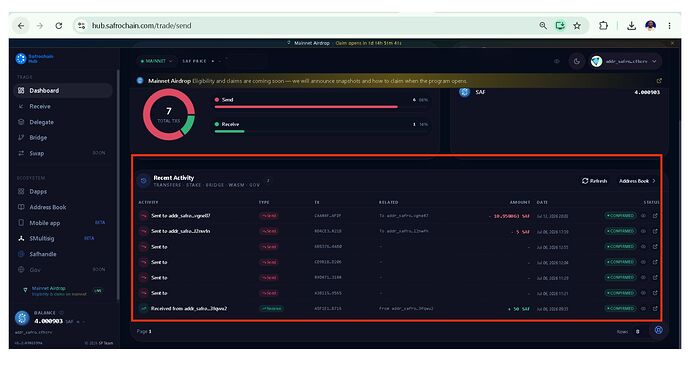Click the Safhandle sidebar icon

[21, 254]
